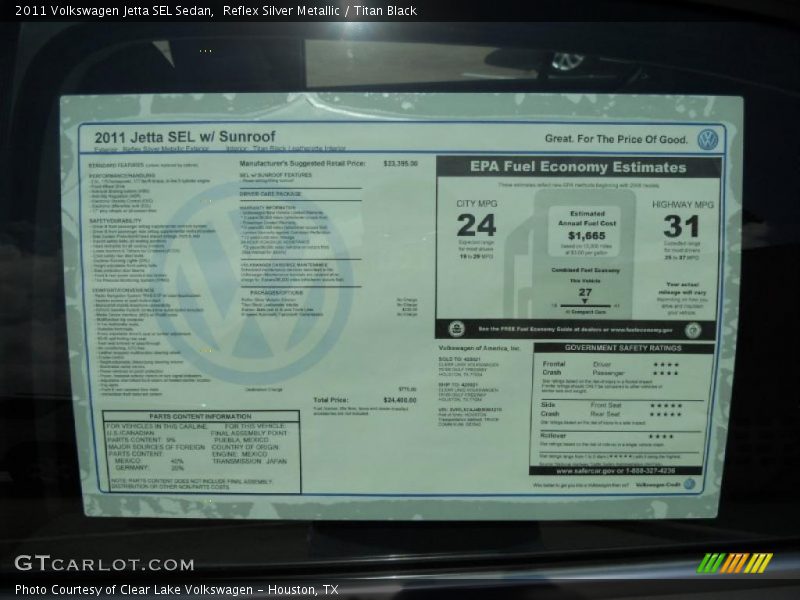Click the 'GERMANY' parts content row
This screenshot has width=800, height=600.
coord(149,467)
